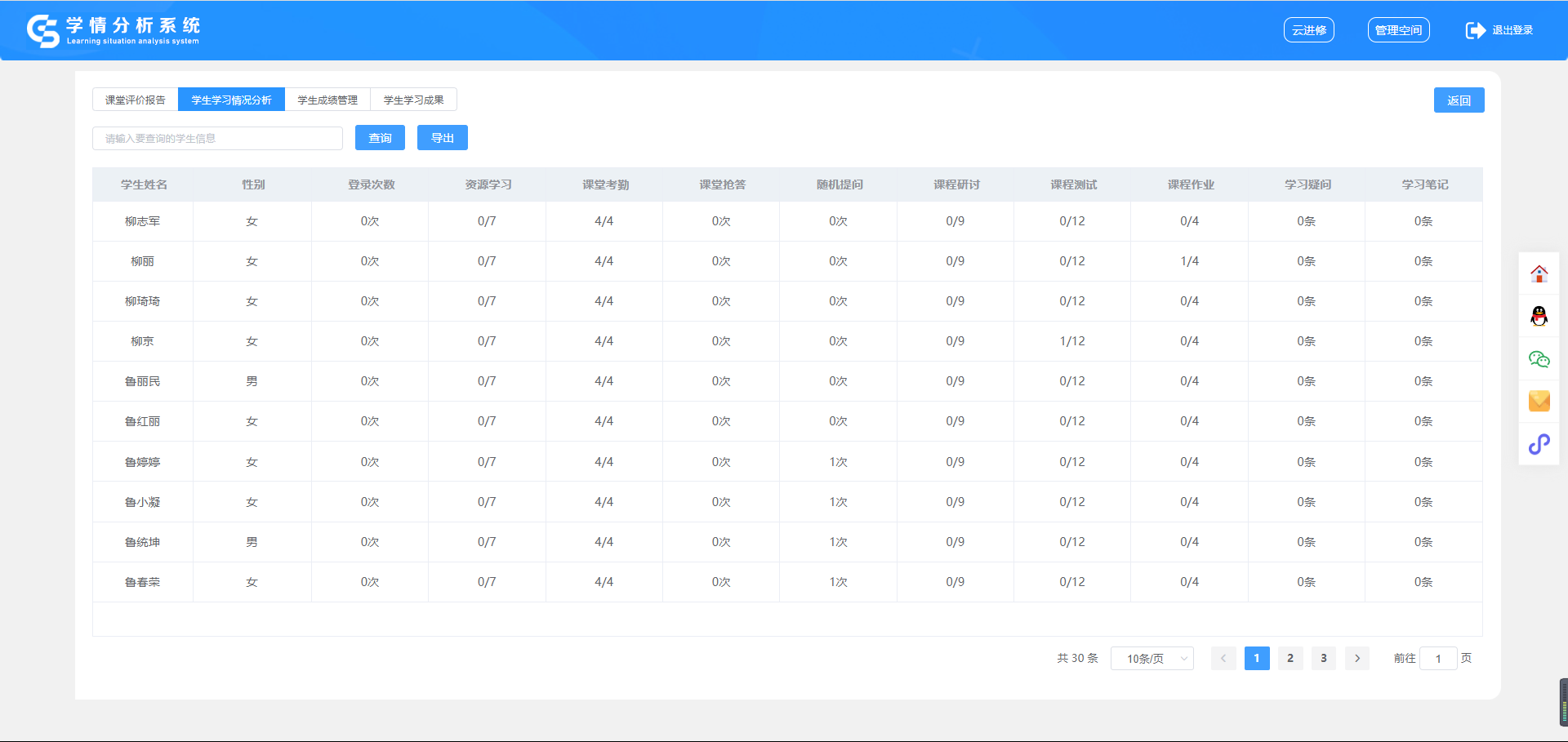This screenshot has height=742, width=1568.
Task: Click the jump-to-page number field
Action: click(1438, 658)
